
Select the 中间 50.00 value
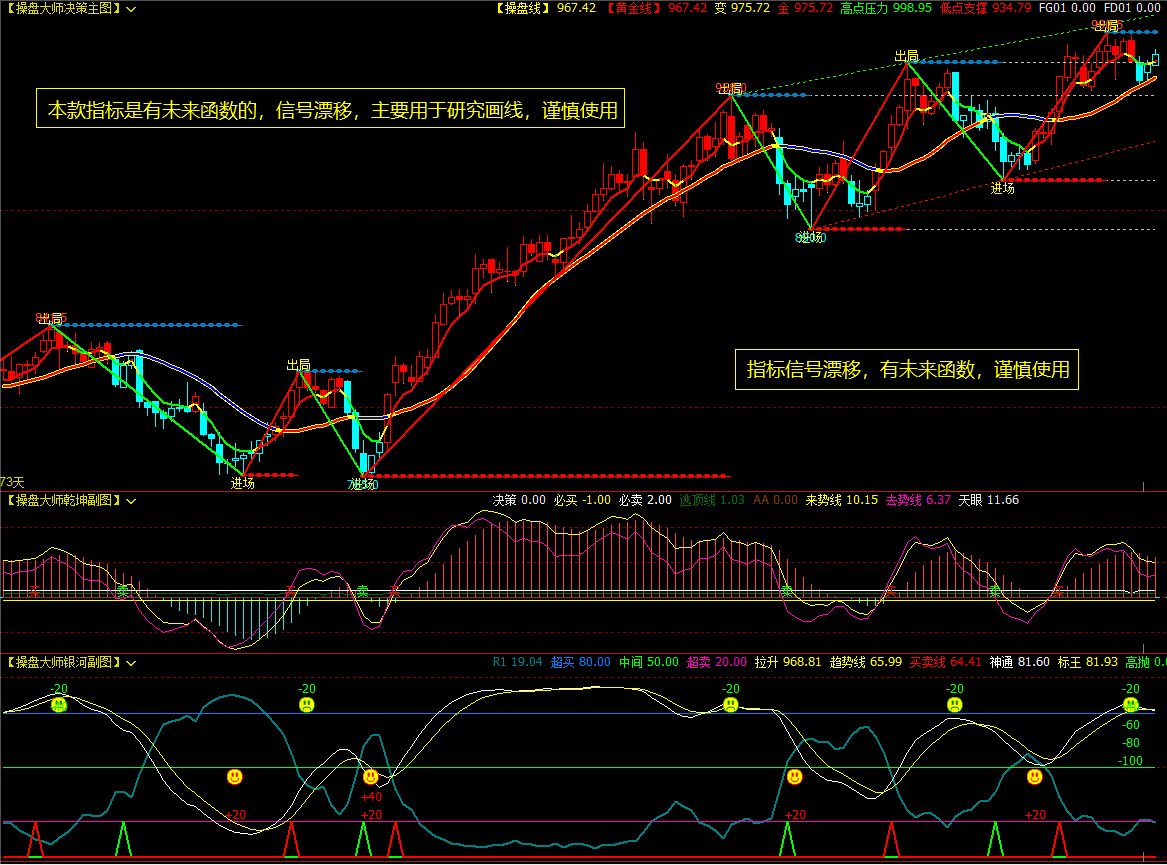(648, 662)
